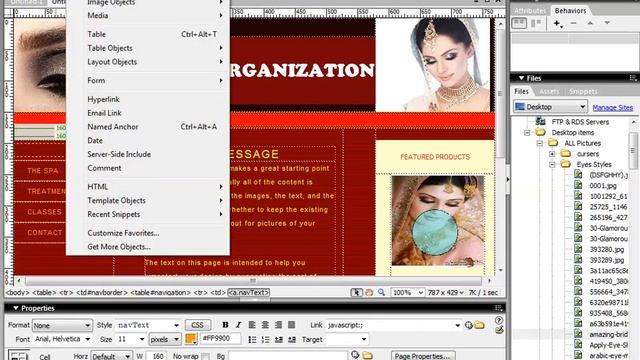Open the Properties panel options menu icon
The width and height of the screenshot is (640, 360).
coord(498,308)
